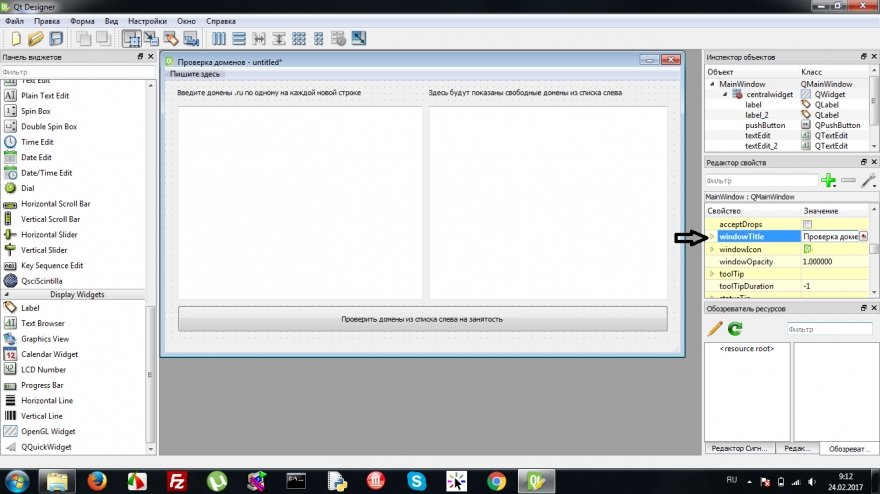Click the Break Layout toolbar icon
The height and width of the screenshot is (494, 880).
click(338, 39)
